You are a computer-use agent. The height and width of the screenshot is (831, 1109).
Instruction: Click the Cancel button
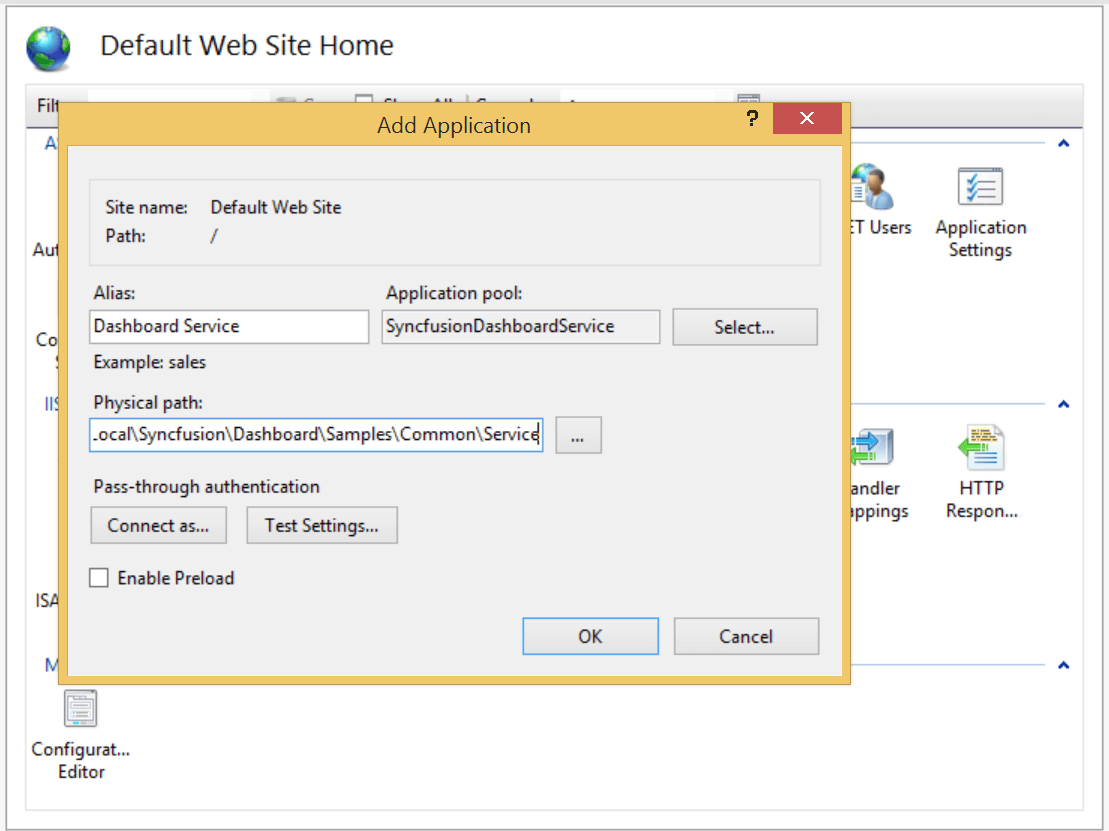click(746, 637)
